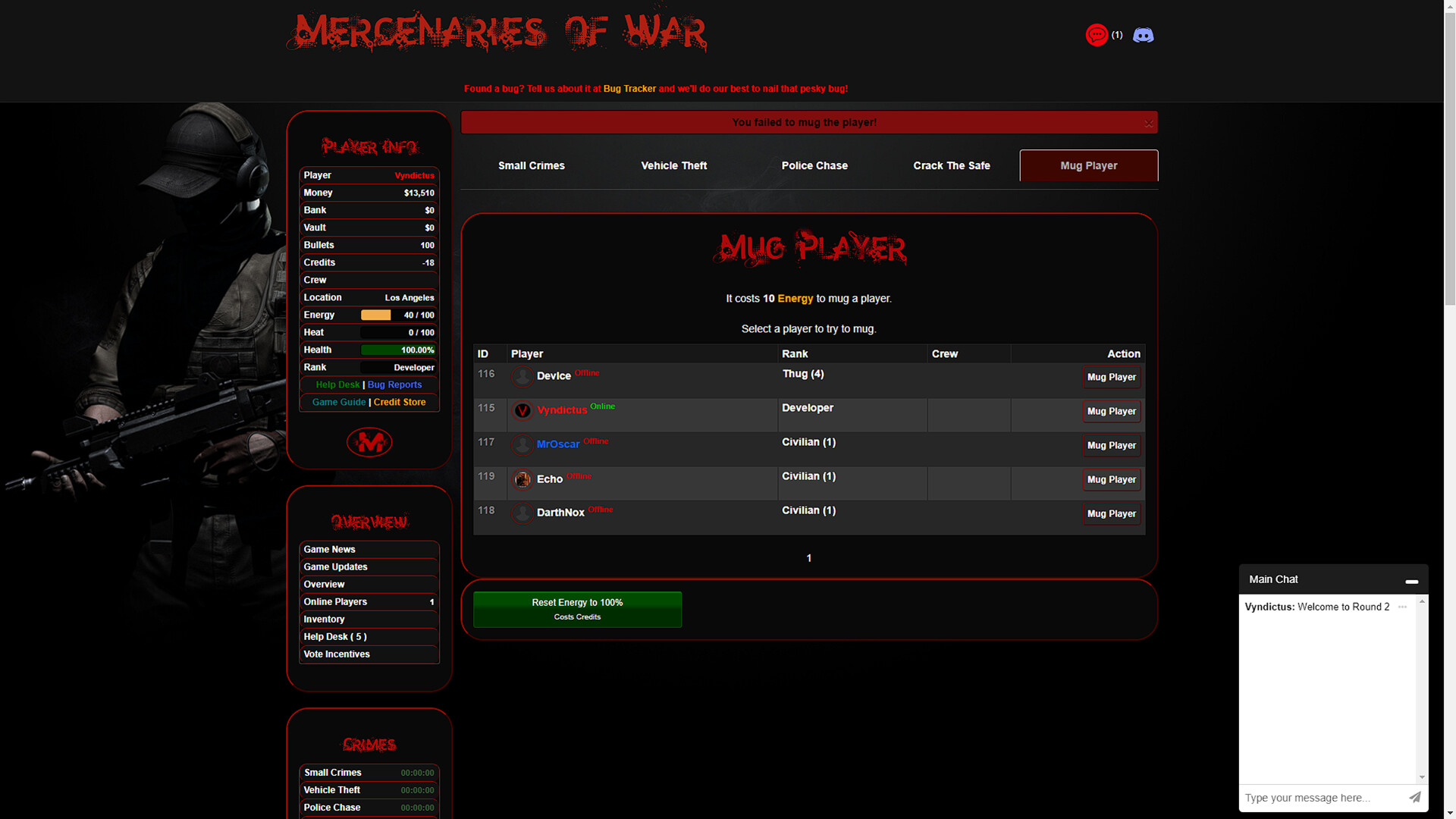
Task: Open Discord via the Discord icon
Action: point(1143,35)
